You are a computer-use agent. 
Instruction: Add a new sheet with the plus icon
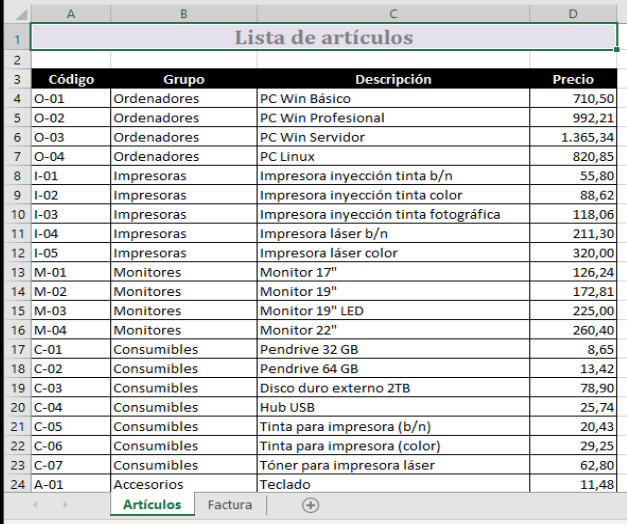coord(310,505)
